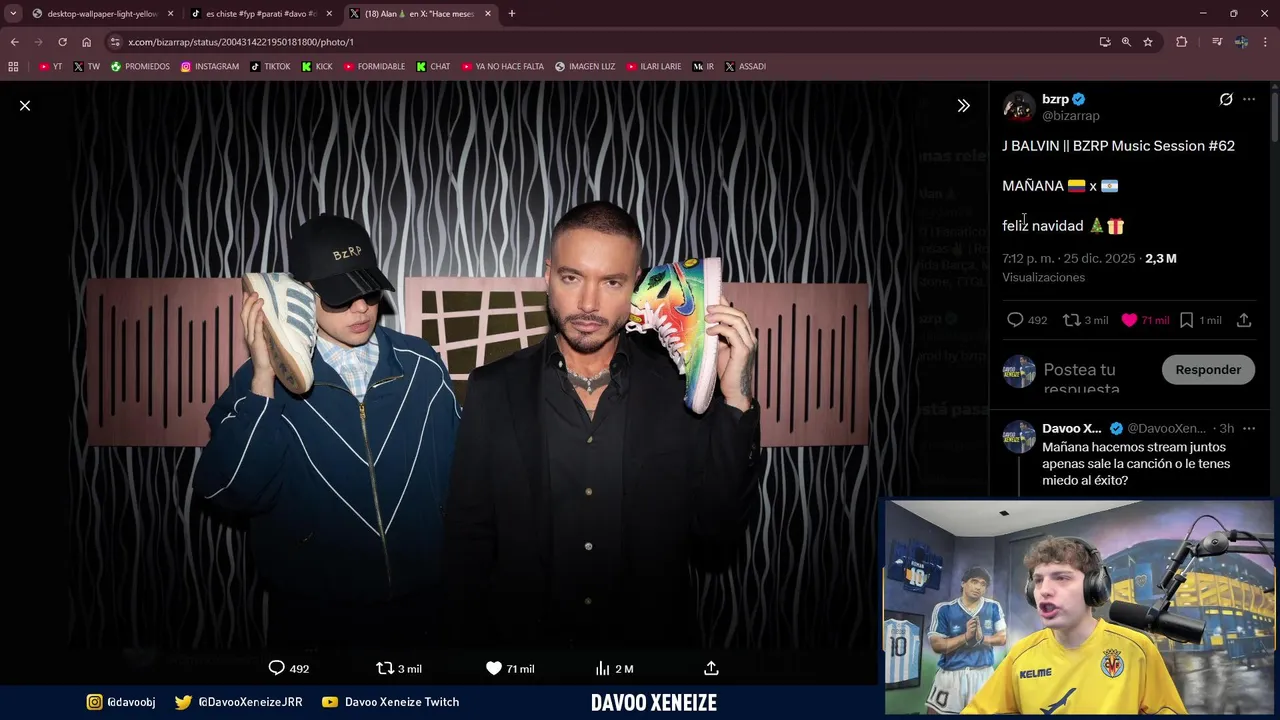
Task: Open the PROMIEDOS bookmark
Action: 140,66
